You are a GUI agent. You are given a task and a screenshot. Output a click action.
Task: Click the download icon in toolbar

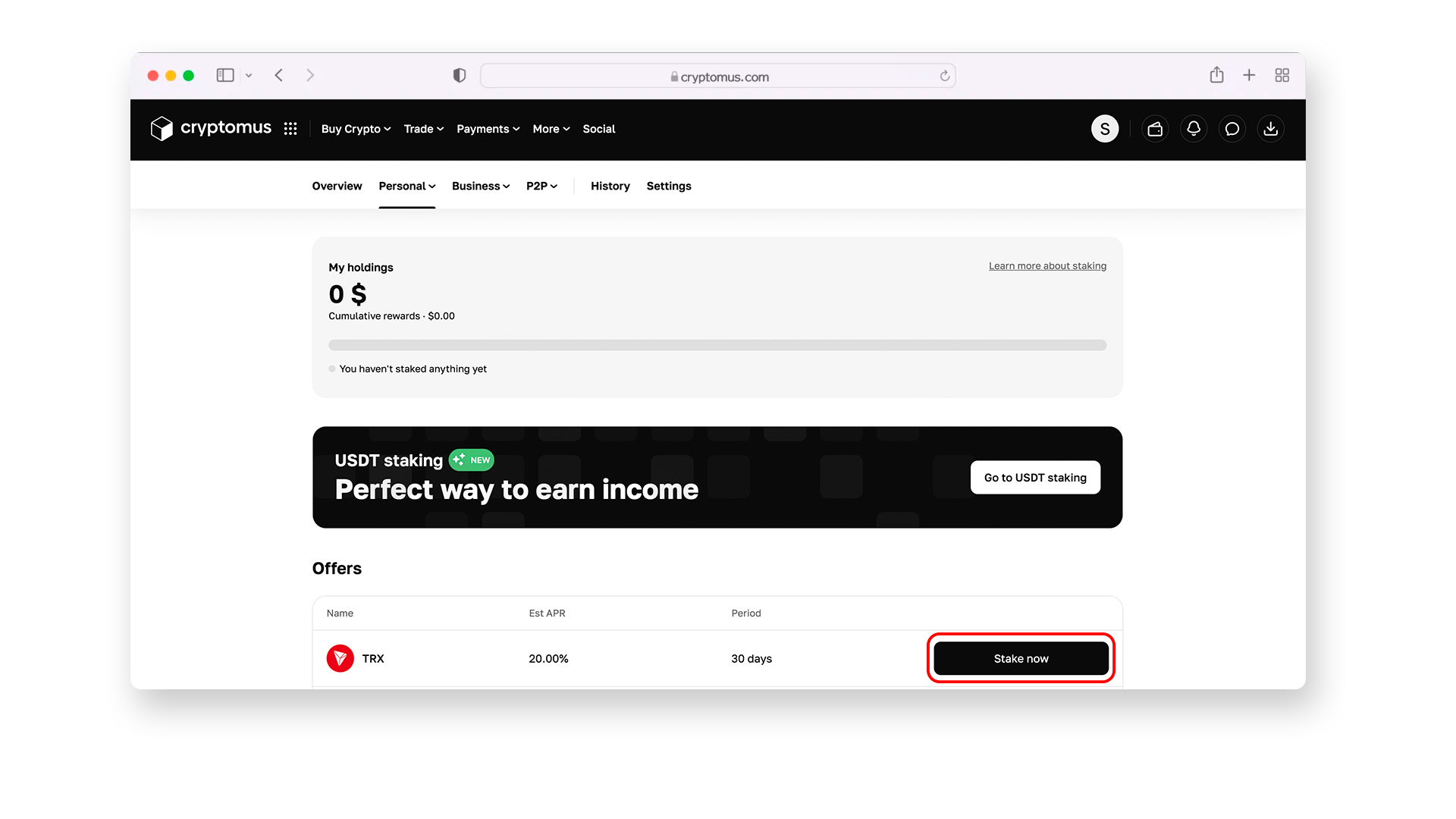pyautogui.click(x=1270, y=128)
